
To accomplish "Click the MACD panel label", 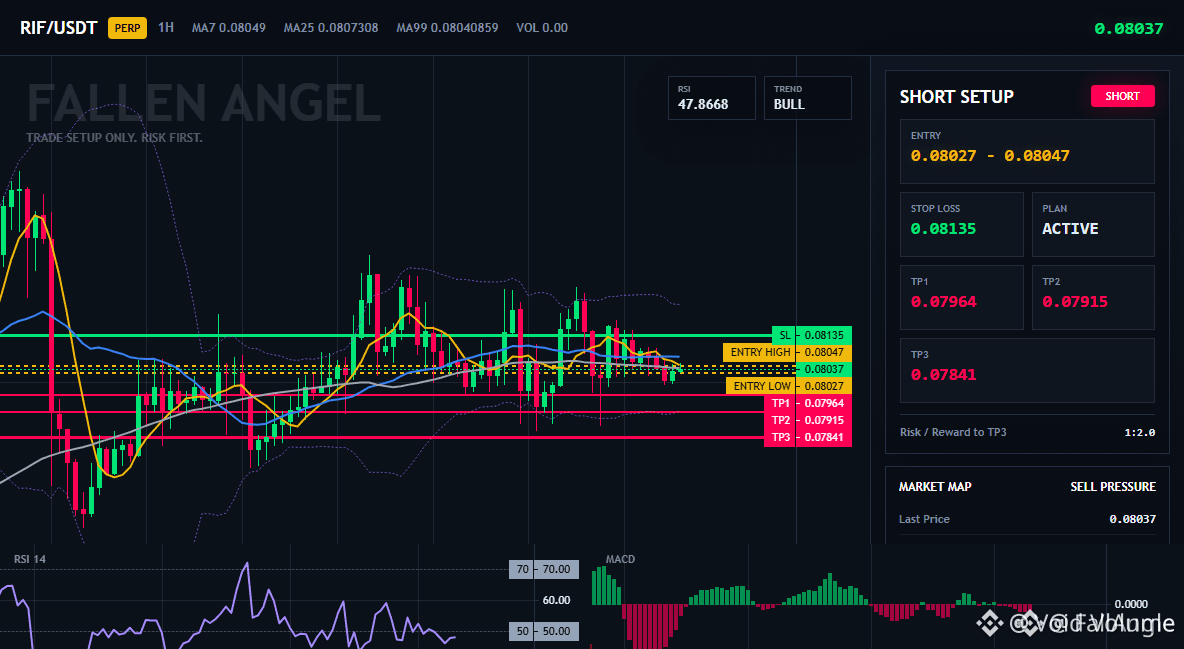I will pyautogui.click(x=620, y=559).
